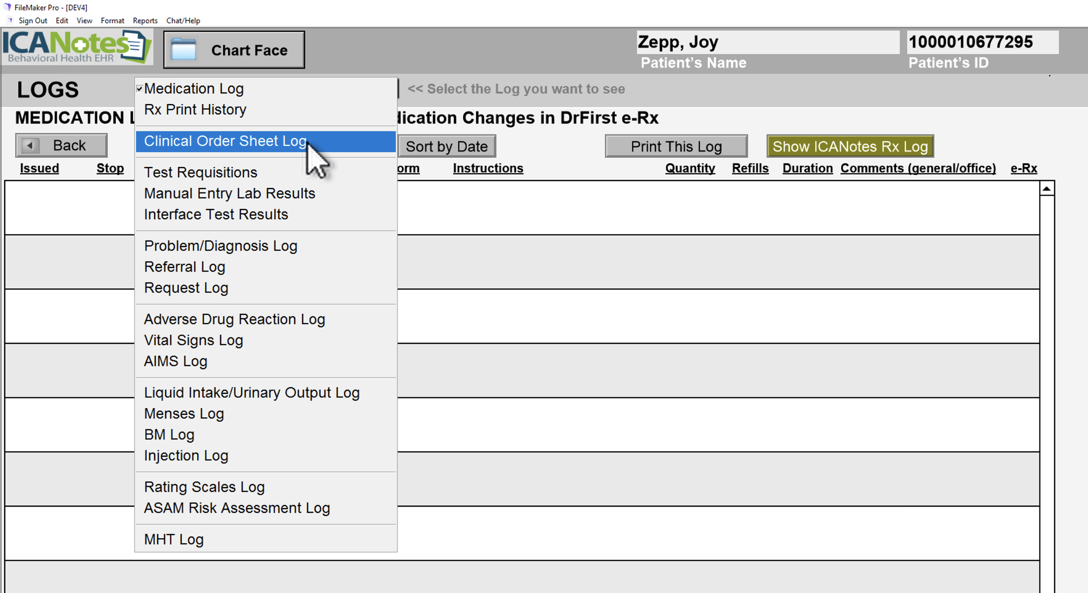Click the FileMaker Pro title bar icon
The width and height of the screenshot is (1088, 593).
point(7,7)
